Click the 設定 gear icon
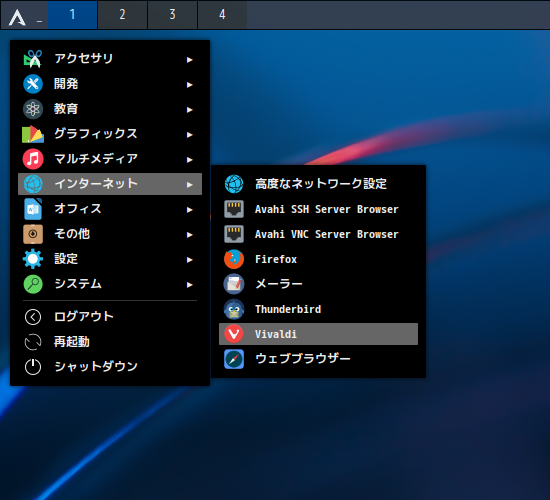 coord(33,259)
